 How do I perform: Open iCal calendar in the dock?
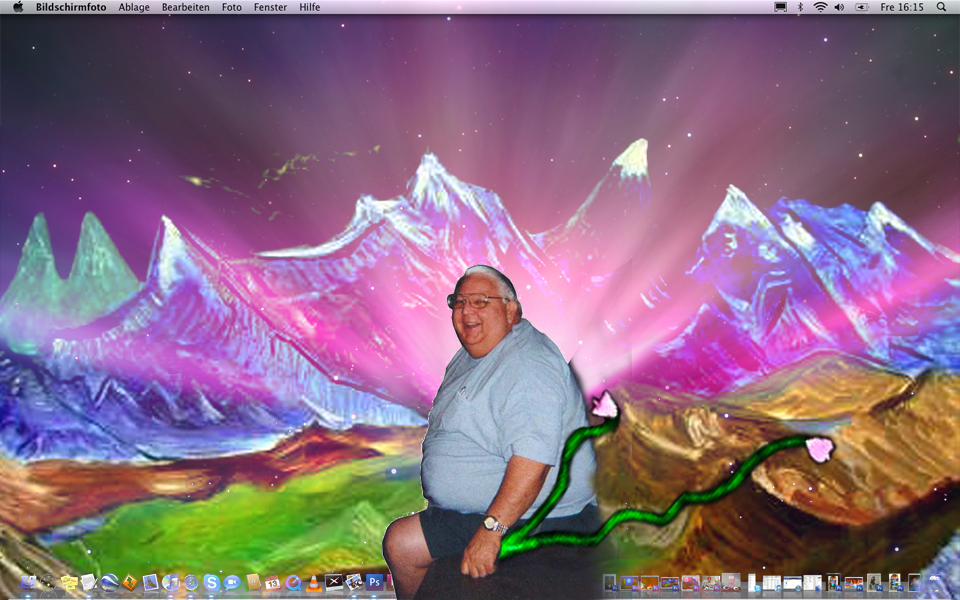(x=272, y=582)
